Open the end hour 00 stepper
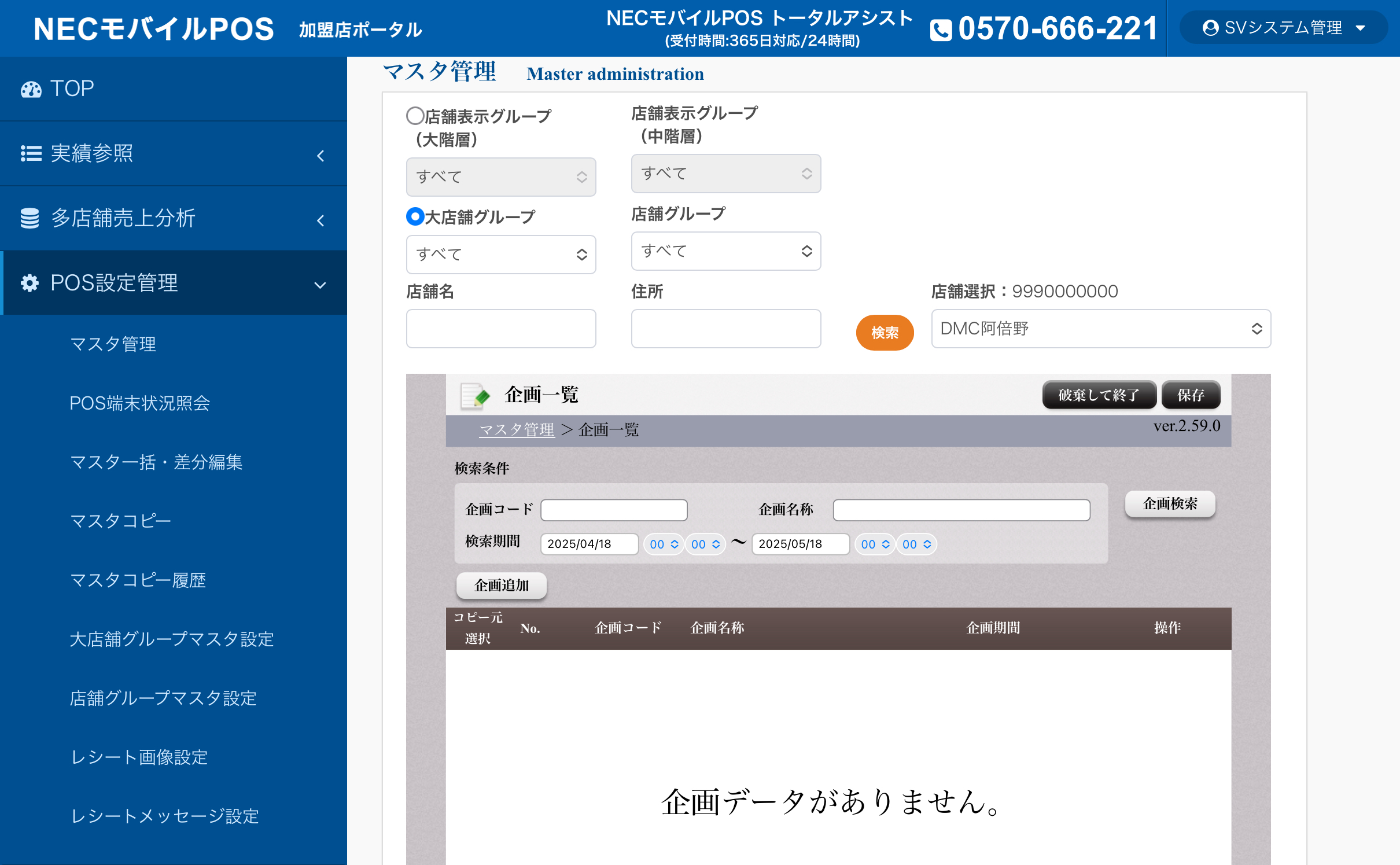Screen dimensions: 1400x865 coord(875,544)
